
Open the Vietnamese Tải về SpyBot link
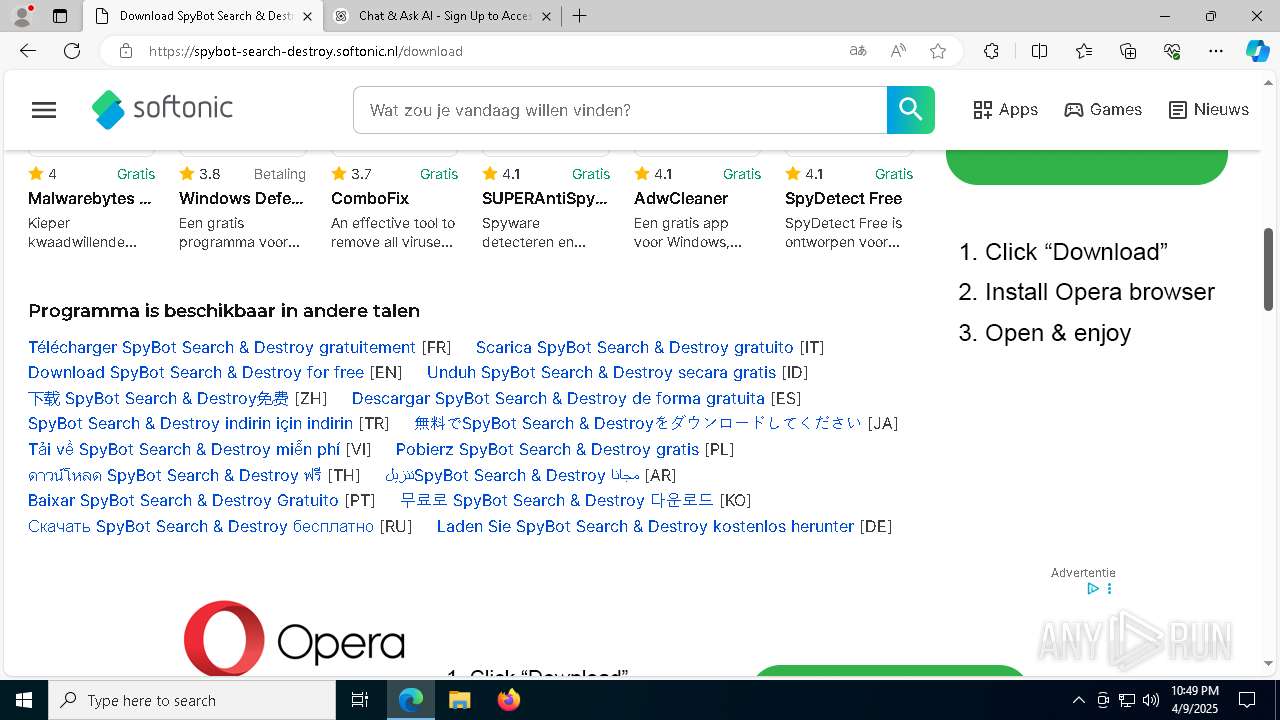click(x=184, y=449)
